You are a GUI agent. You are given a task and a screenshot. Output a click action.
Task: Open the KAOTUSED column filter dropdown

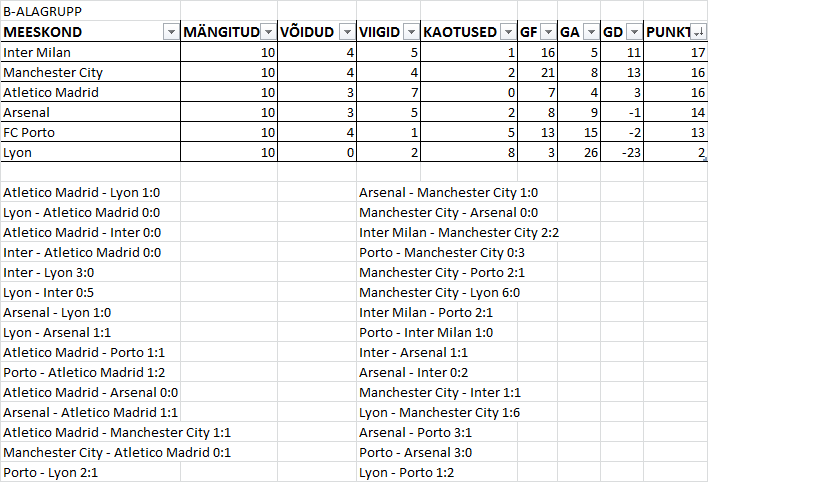508,32
